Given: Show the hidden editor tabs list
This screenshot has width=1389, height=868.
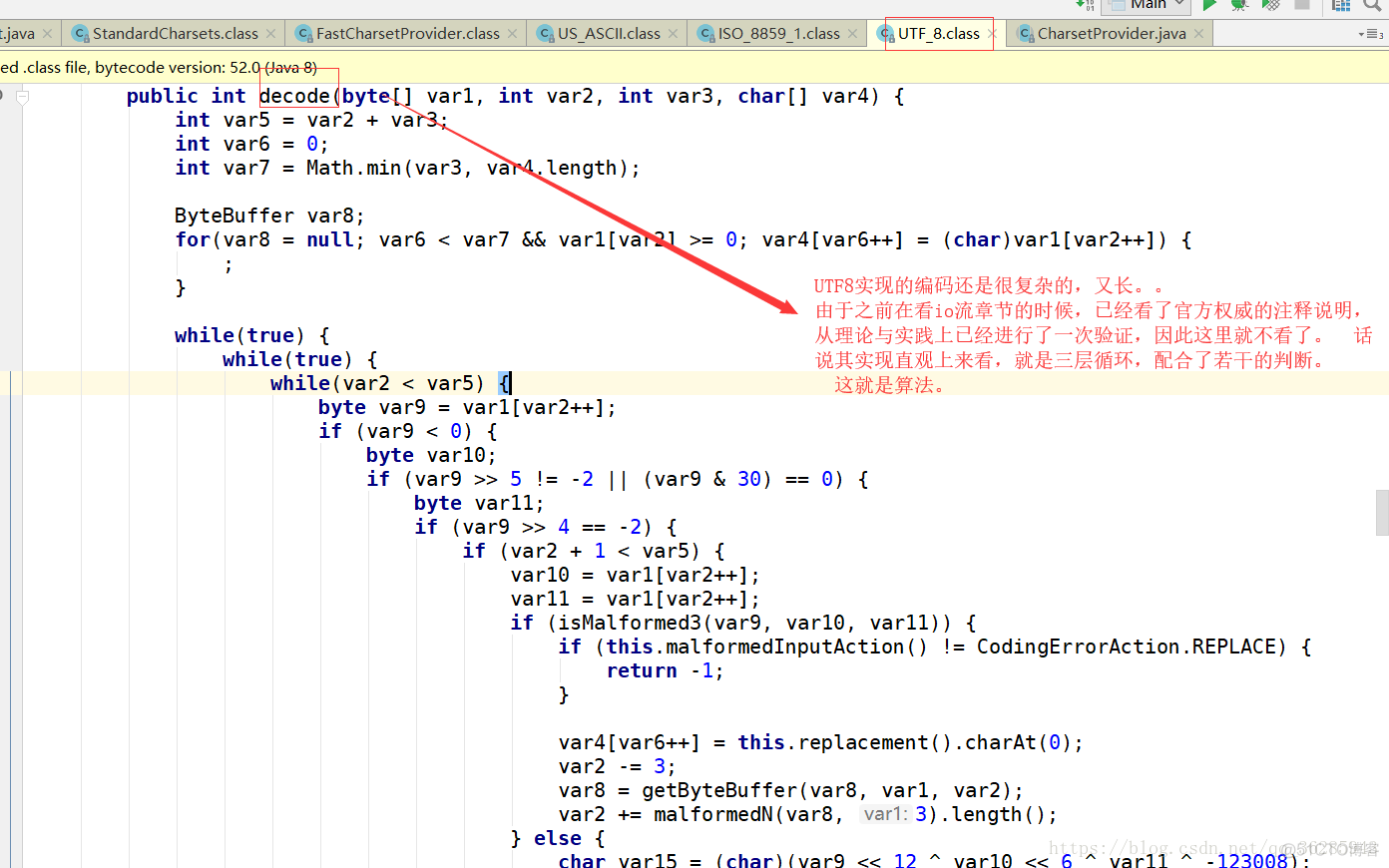Looking at the screenshot, I should pos(1371,34).
